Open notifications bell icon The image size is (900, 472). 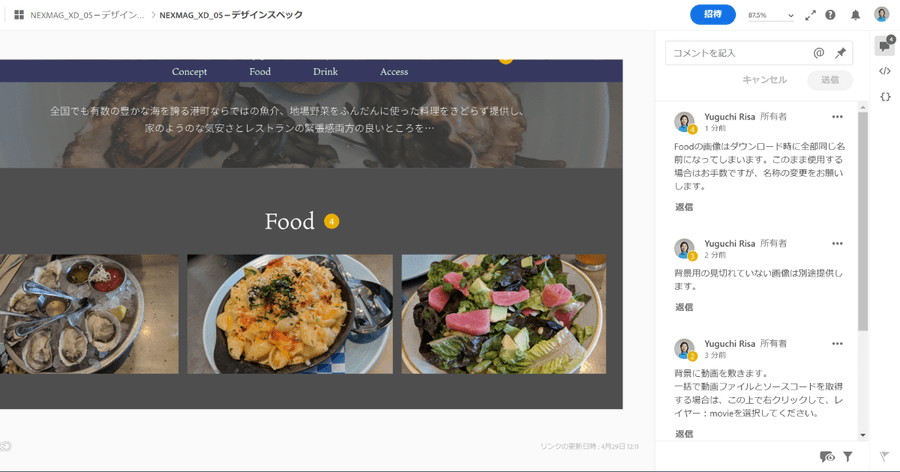855,15
